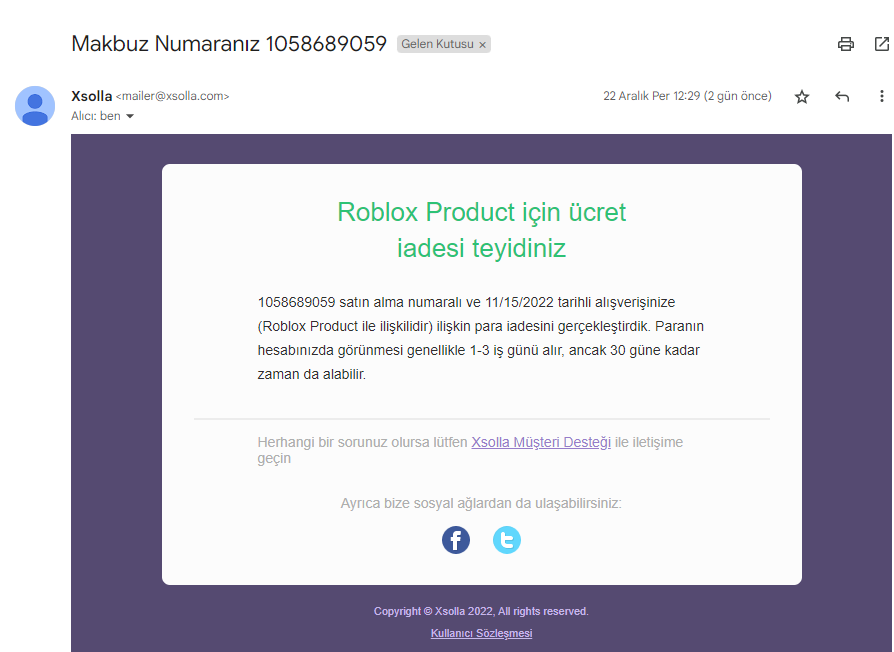Screen dimensions: 894x652
Task: Open the Xsolla Facebook page icon
Action: [456, 540]
